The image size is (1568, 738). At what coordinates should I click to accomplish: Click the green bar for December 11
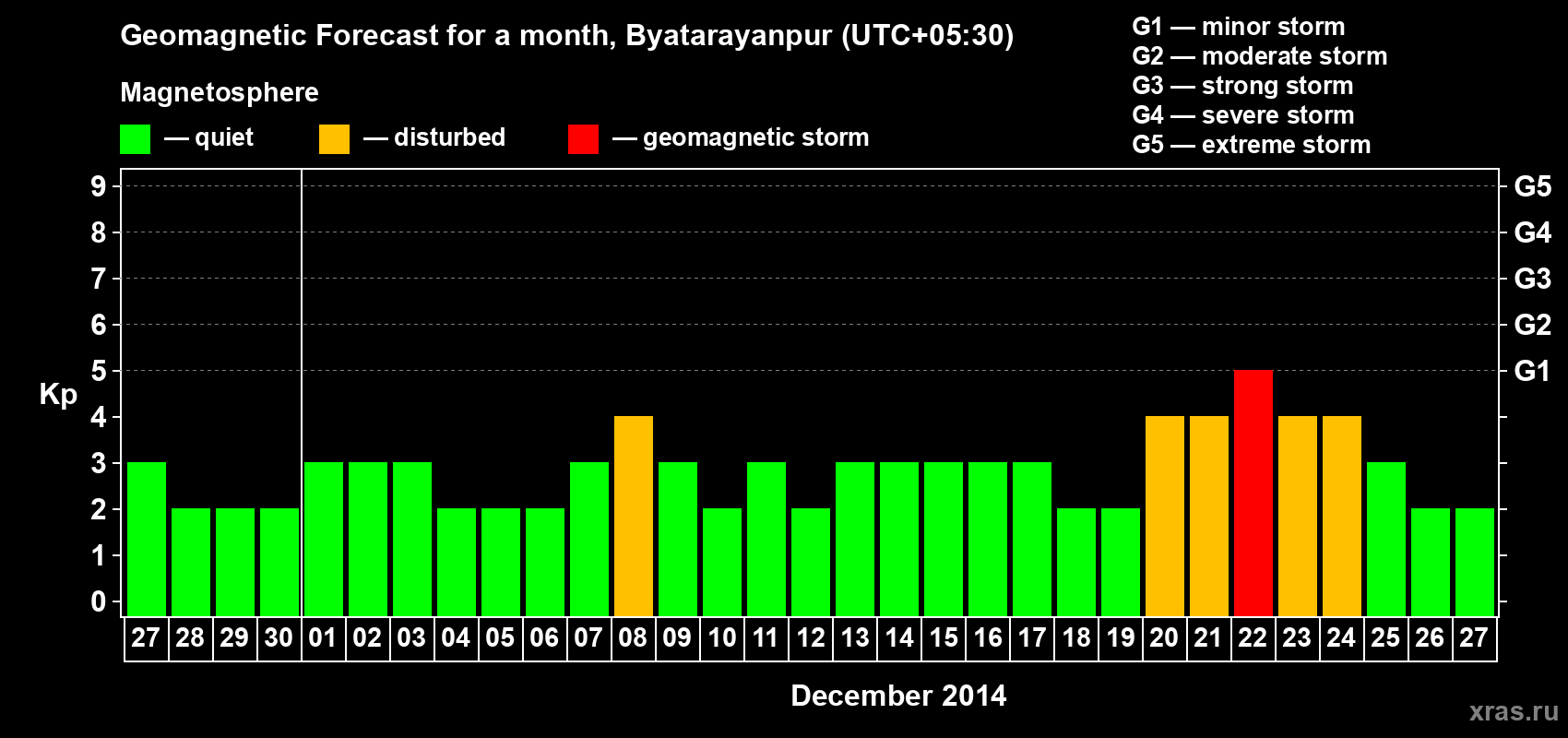point(766,539)
